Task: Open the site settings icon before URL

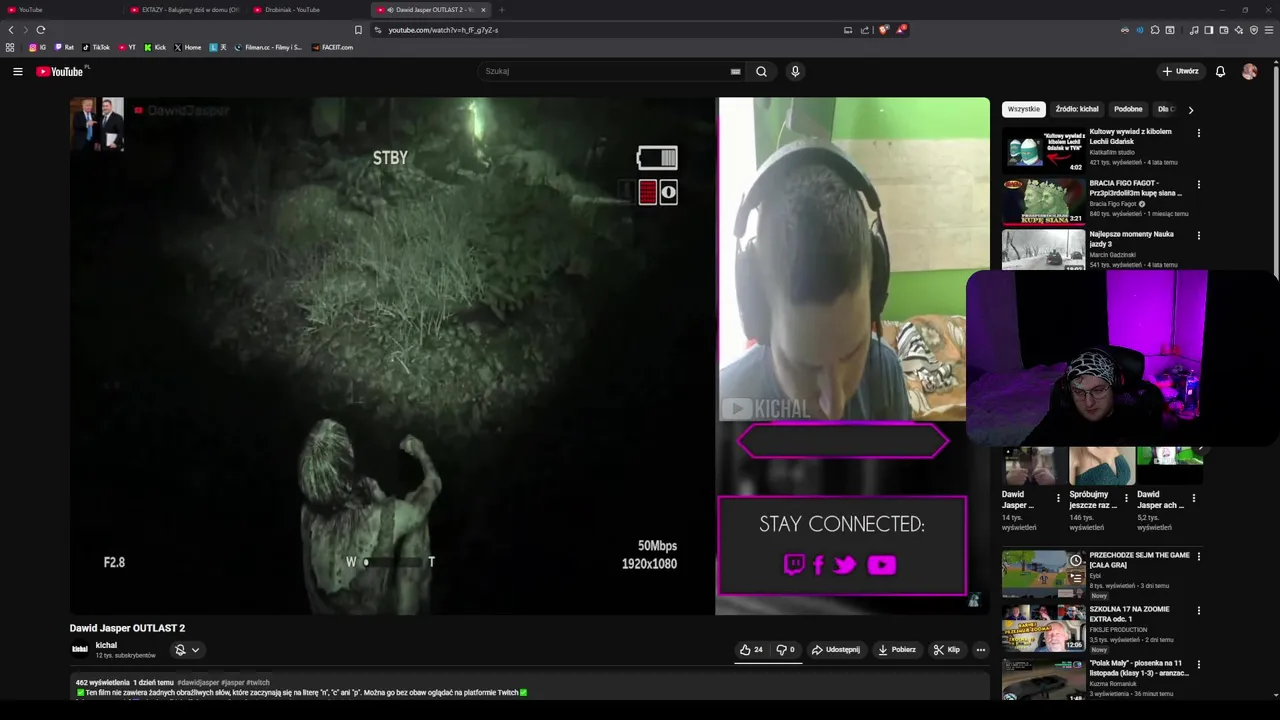Action: 378,30
